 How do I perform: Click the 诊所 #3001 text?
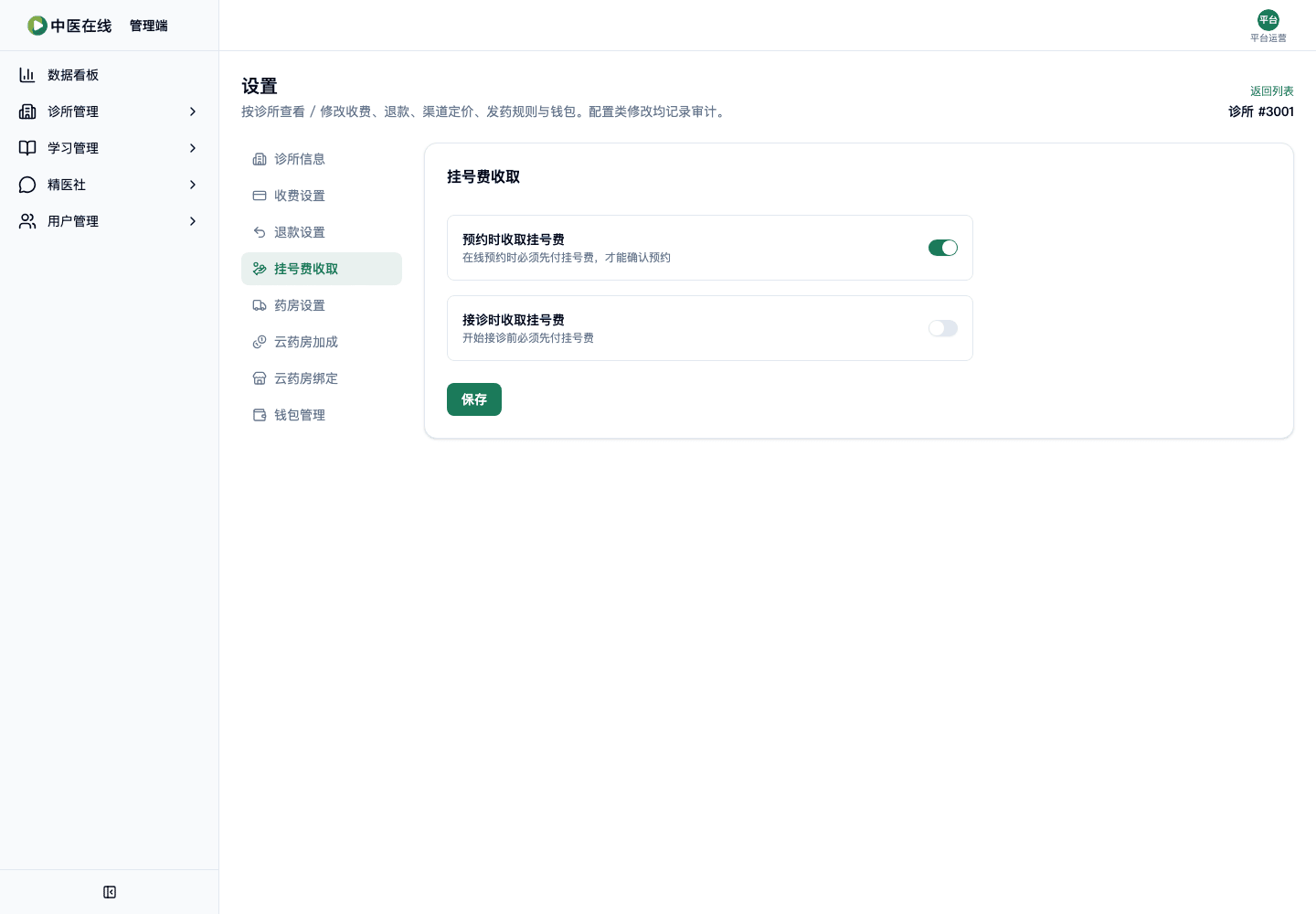pyautogui.click(x=1261, y=112)
